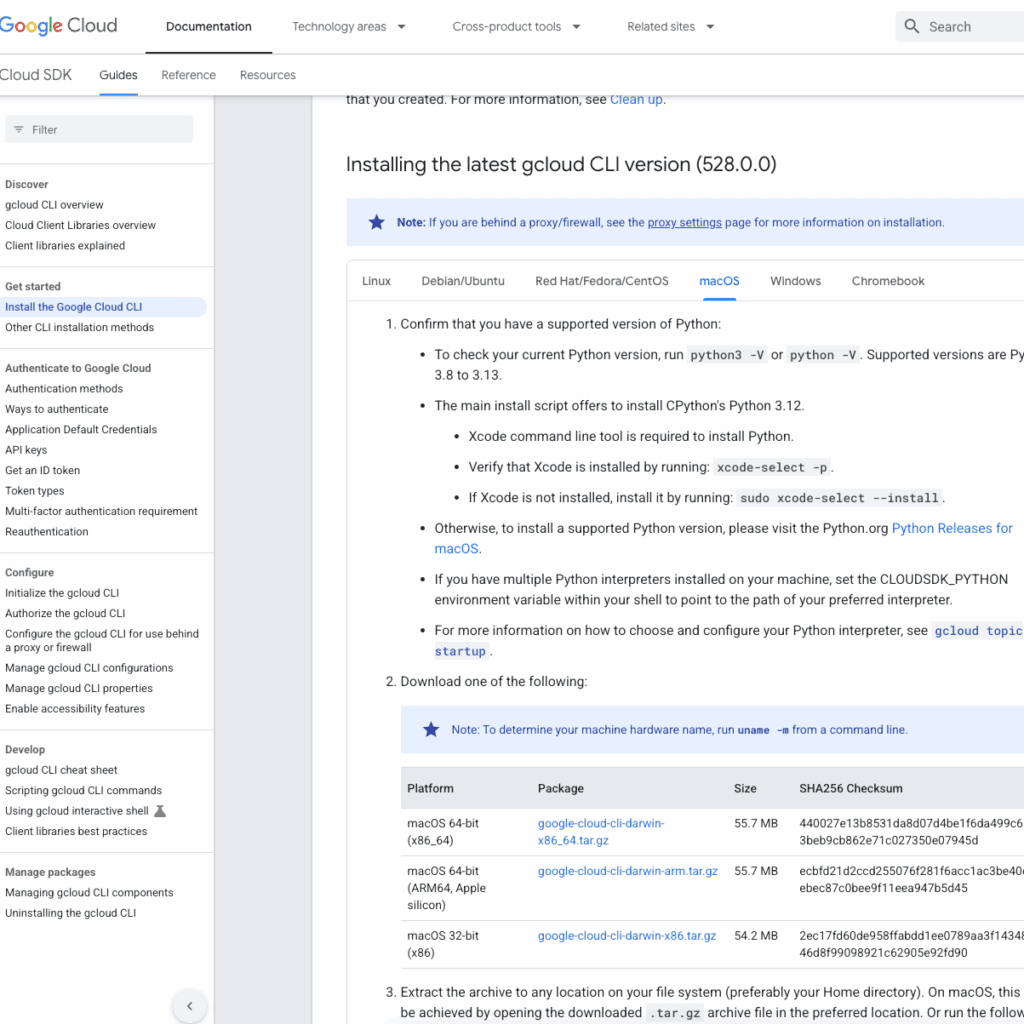Switch to the Reference tab
This screenshot has height=1024, width=1024.
point(188,75)
